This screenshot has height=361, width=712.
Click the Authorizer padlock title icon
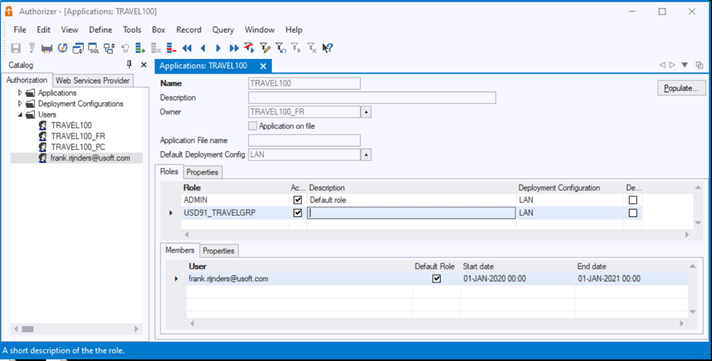coord(8,11)
